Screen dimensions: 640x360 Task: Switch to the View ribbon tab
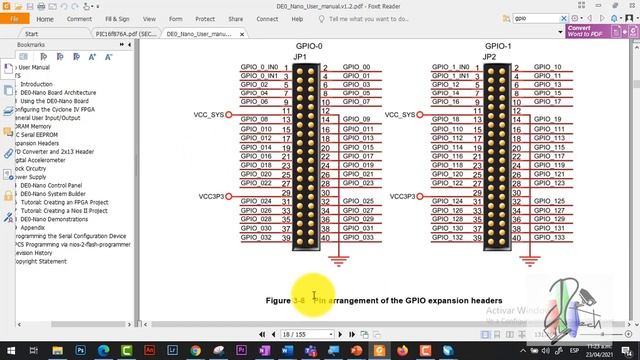point(149,19)
